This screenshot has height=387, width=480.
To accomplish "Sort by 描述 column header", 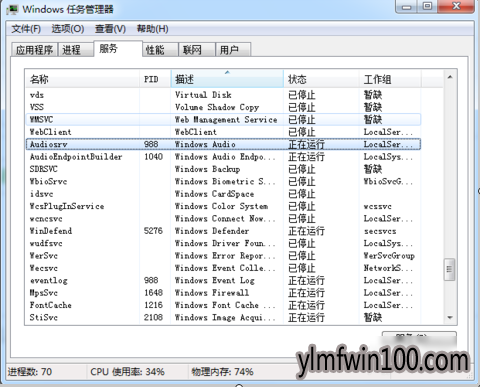I will (x=227, y=79).
